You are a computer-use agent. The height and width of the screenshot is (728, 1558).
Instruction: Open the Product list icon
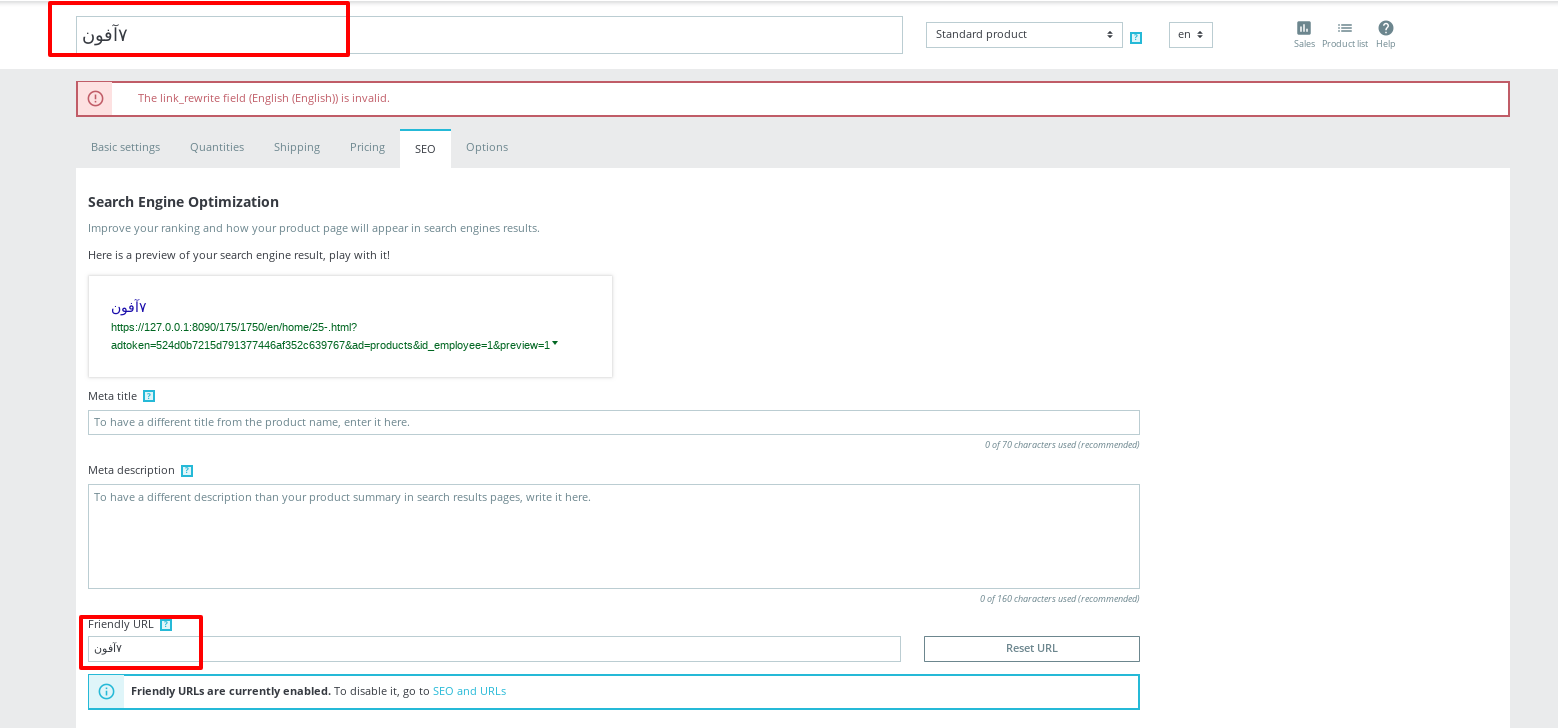(x=1345, y=34)
